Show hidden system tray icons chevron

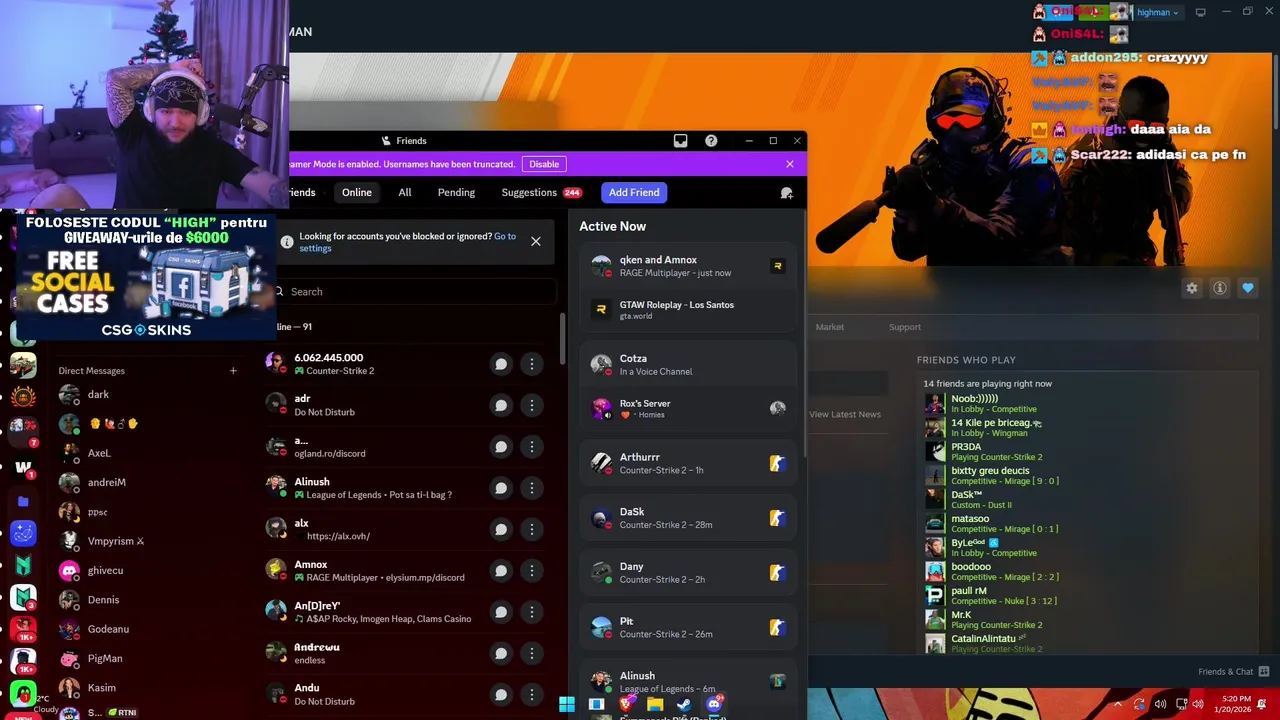[x=1117, y=704]
